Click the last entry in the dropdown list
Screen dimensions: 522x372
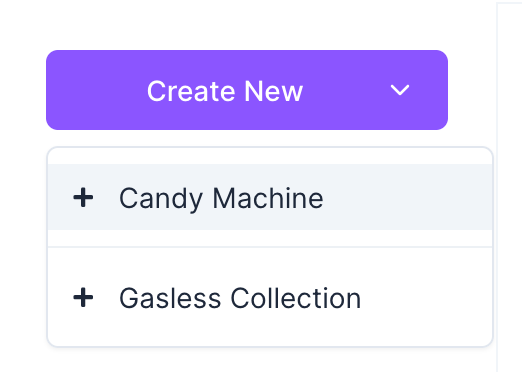270,297
